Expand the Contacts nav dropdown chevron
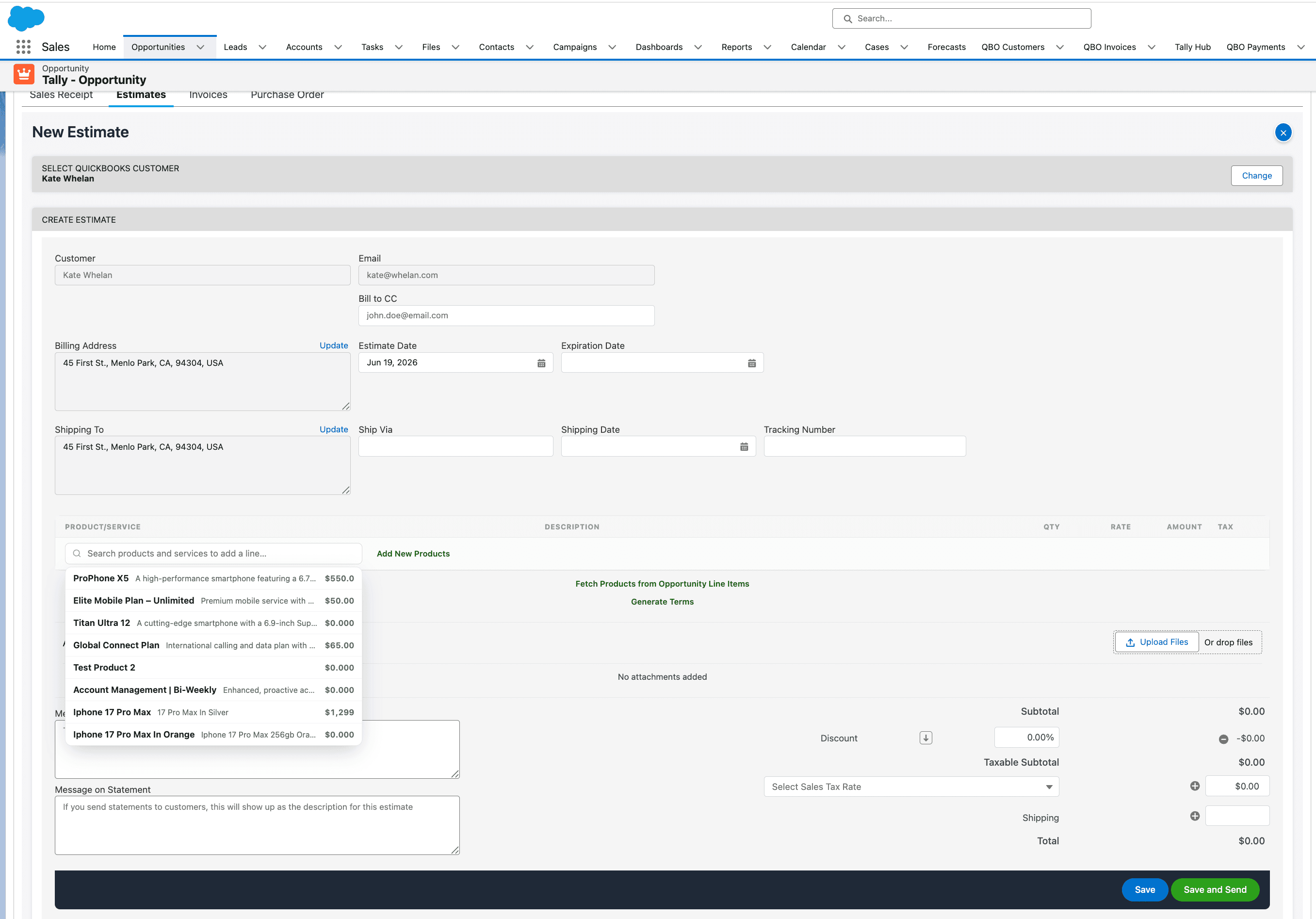 click(530, 47)
